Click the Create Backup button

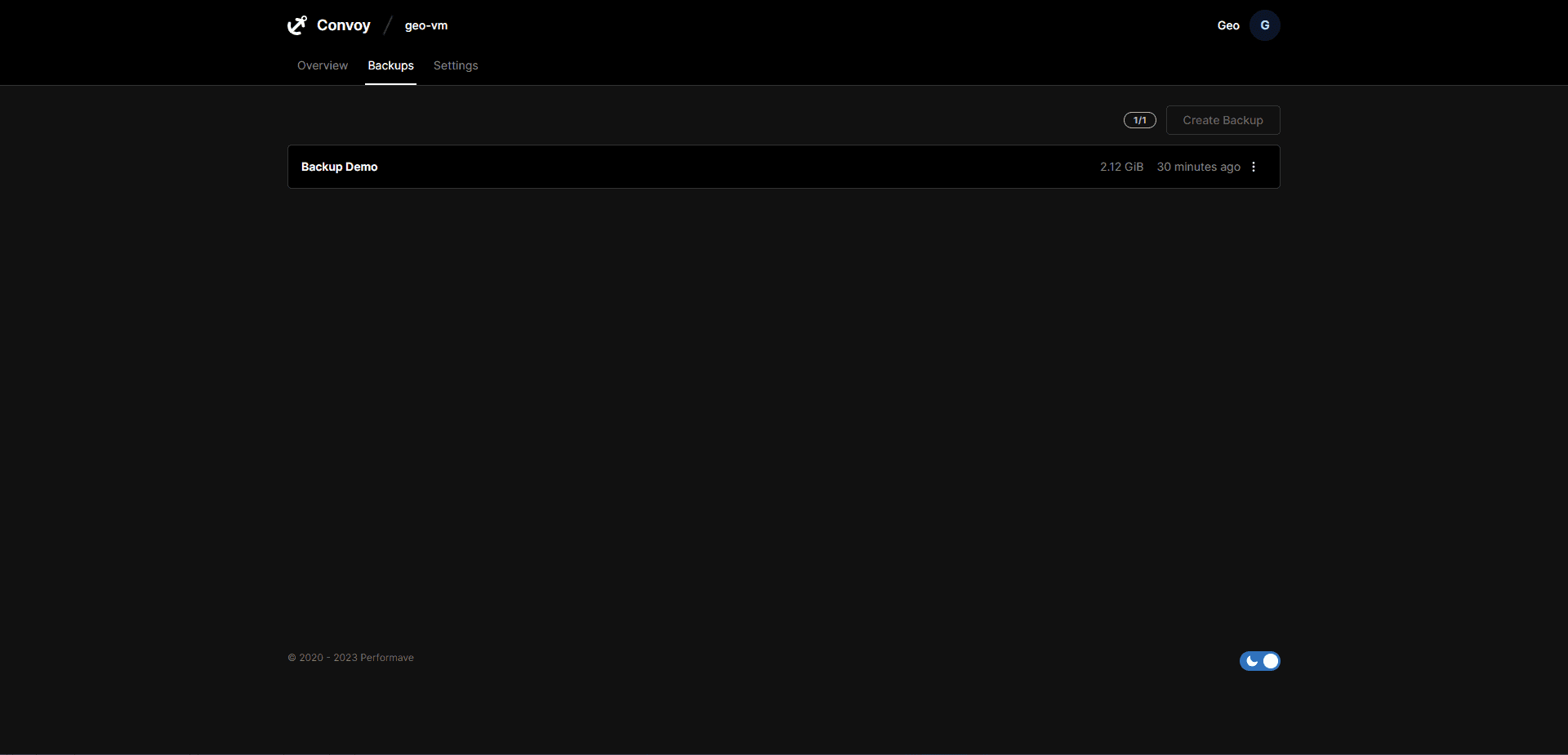pyautogui.click(x=1223, y=120)
